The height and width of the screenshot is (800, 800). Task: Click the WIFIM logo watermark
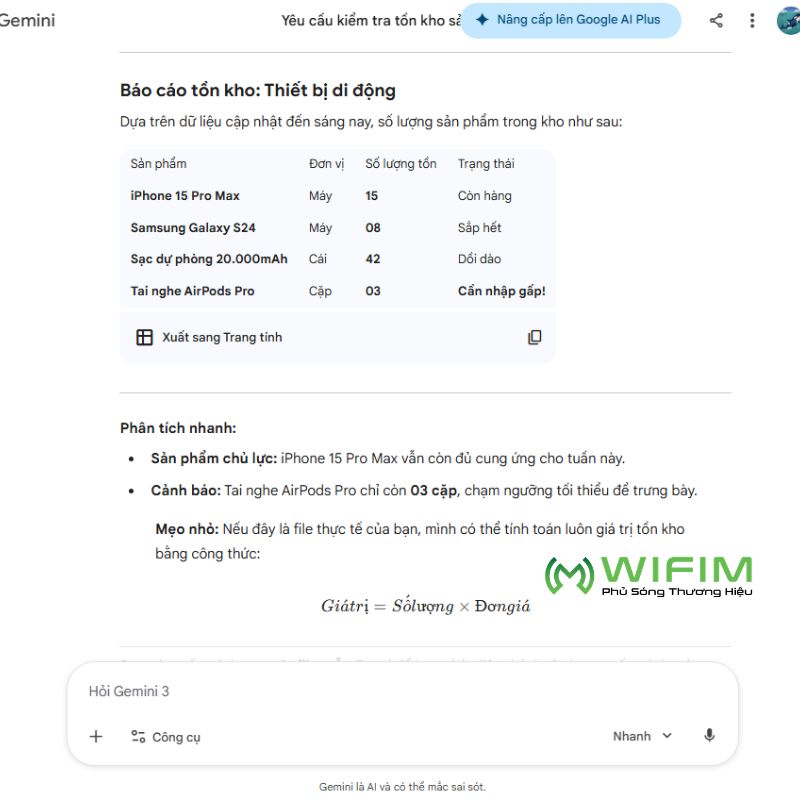(648, 575)
